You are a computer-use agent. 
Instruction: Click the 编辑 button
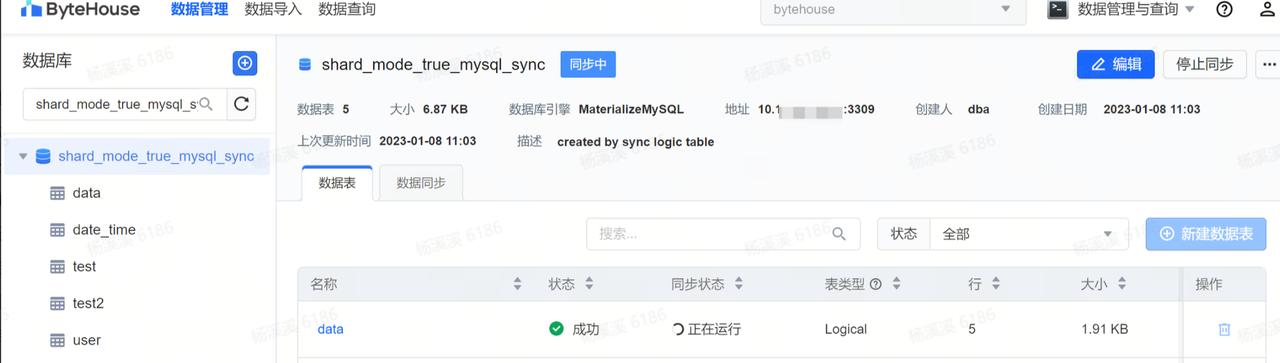1116,64
